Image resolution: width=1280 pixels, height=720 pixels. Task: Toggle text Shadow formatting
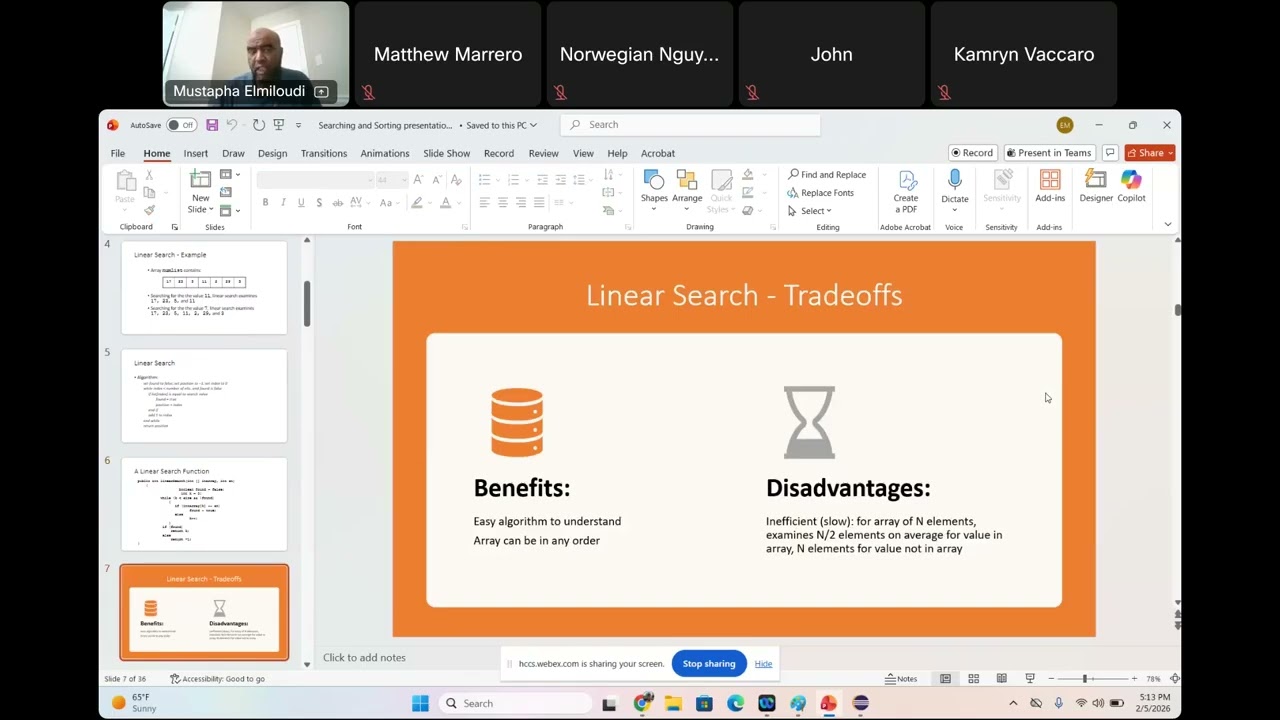click(x=319, y=202)
